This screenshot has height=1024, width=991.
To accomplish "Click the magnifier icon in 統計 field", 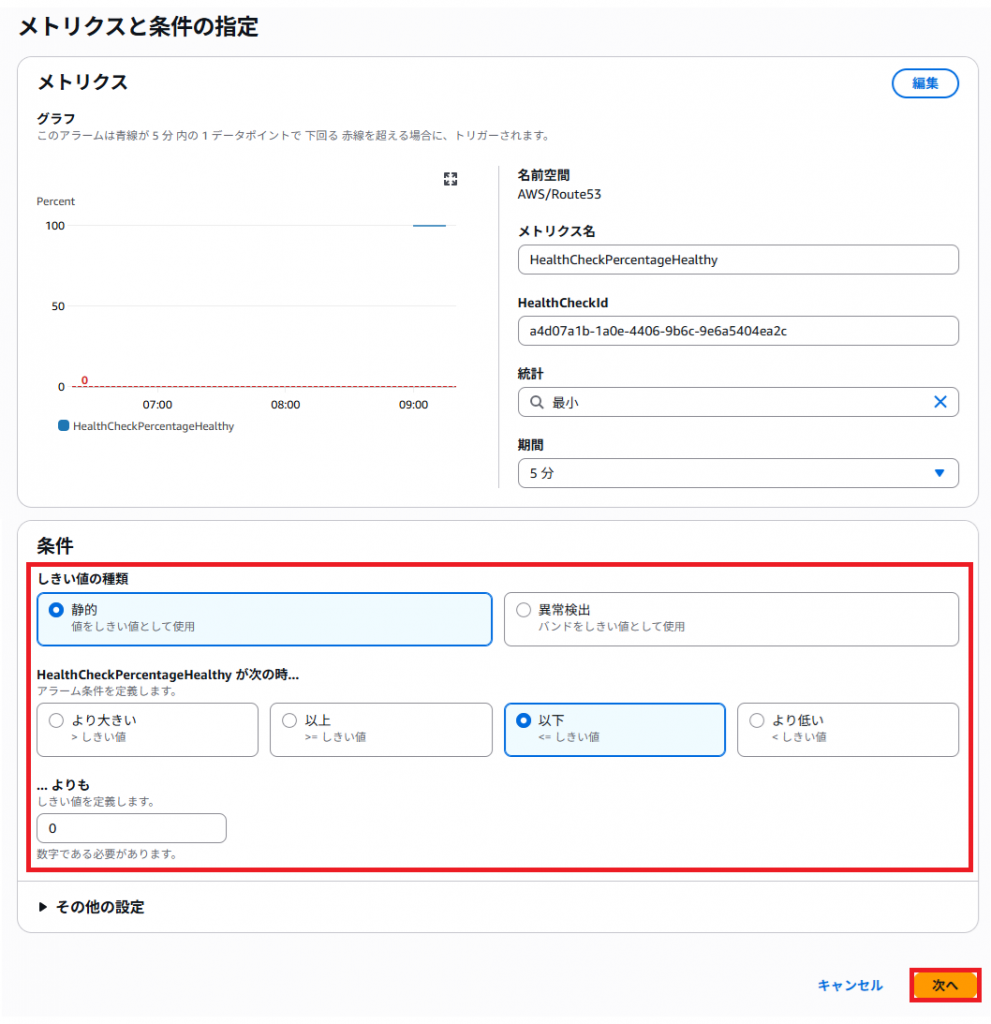I will click(x=537, y=402).
